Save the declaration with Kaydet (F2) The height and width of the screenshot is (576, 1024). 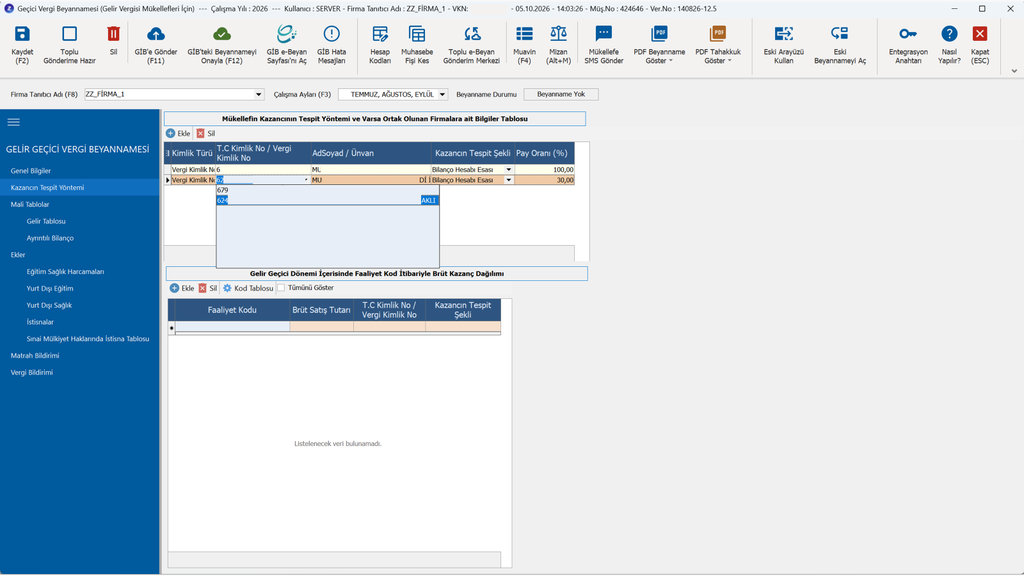(x=22, y=45)
